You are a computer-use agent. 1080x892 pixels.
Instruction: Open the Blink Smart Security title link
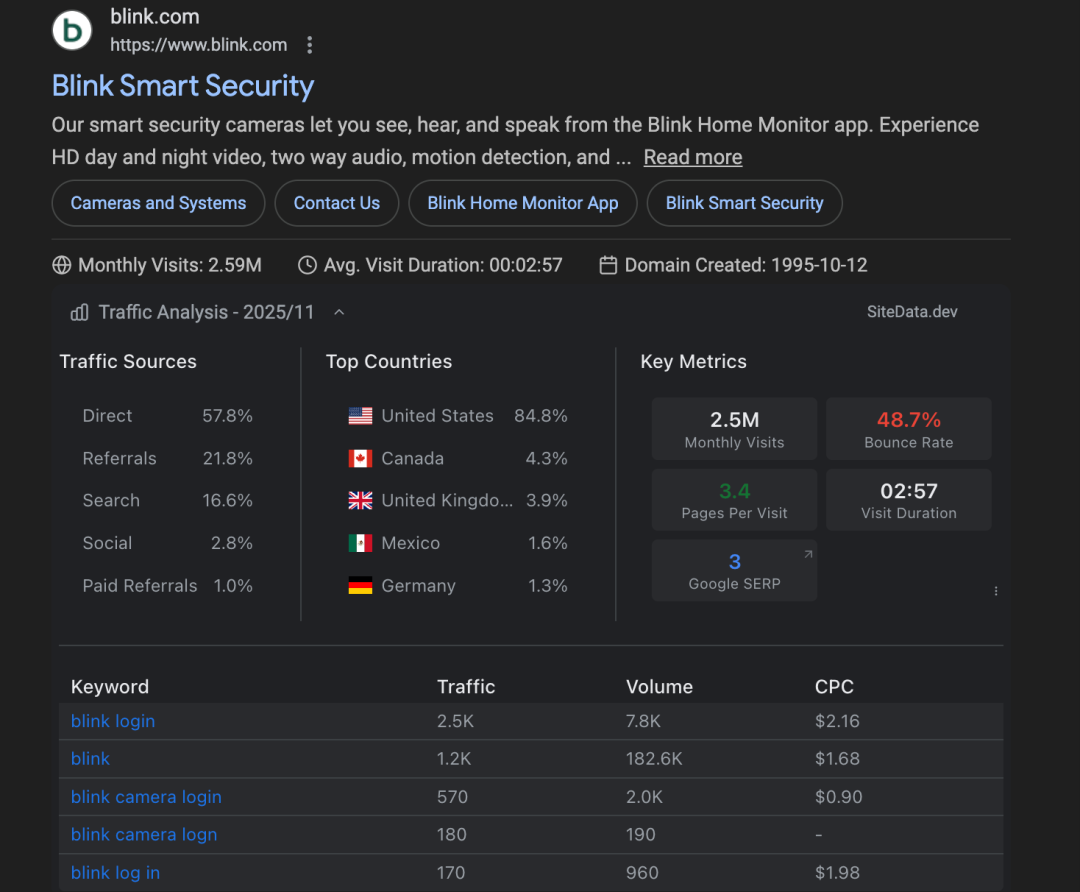click(183, 86)
